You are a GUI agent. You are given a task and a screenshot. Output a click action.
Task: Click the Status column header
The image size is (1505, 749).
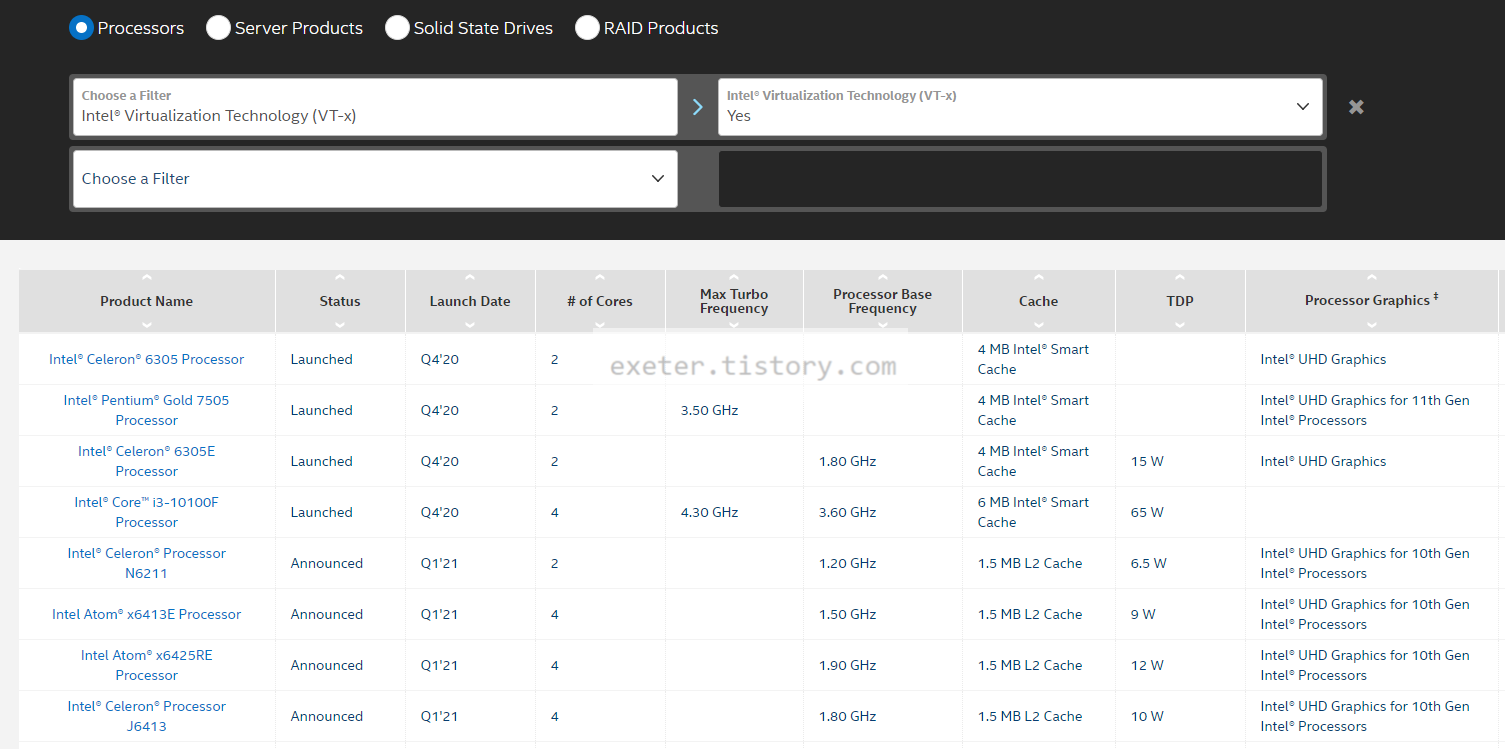(x=340, y=301)
